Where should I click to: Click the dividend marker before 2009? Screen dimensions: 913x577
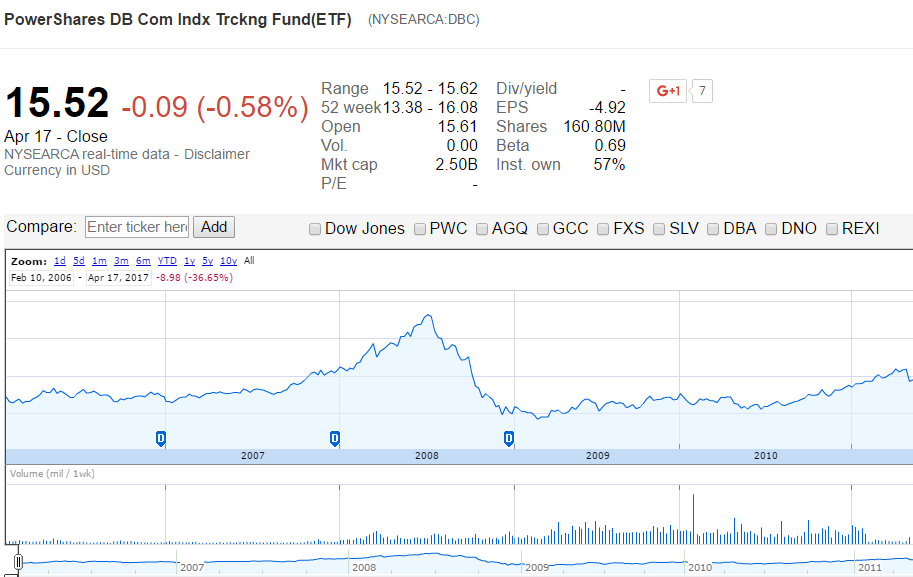pyautogui.click(x=509, y=438)
